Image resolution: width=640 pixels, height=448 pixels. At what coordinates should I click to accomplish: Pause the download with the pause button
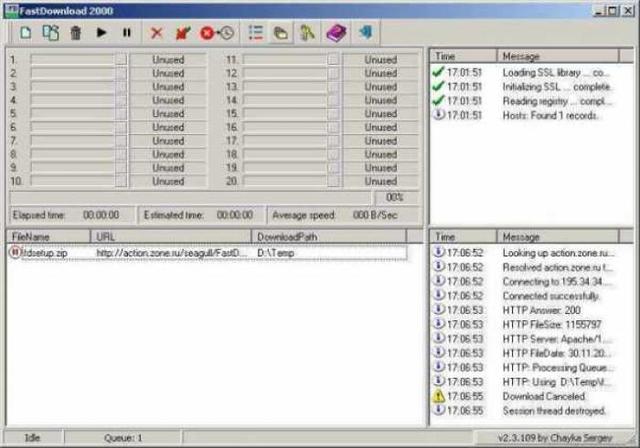(x=127, y=32)
